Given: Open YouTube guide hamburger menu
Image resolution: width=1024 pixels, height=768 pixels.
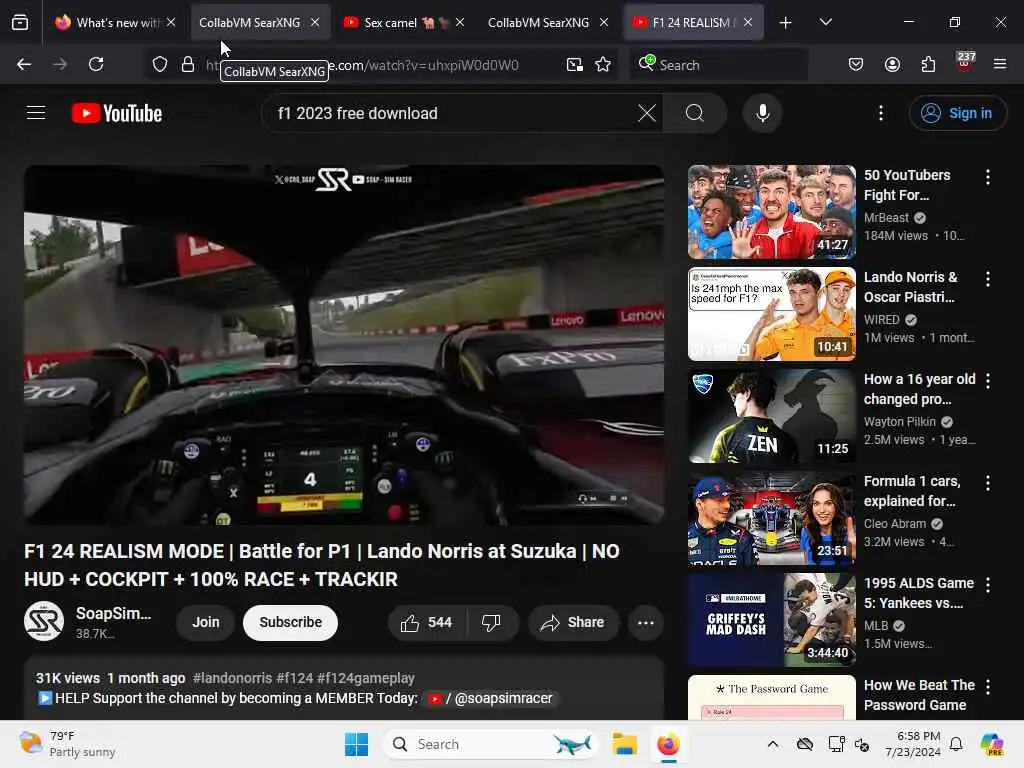Looking at the screenshot, I should click(36, 113).
